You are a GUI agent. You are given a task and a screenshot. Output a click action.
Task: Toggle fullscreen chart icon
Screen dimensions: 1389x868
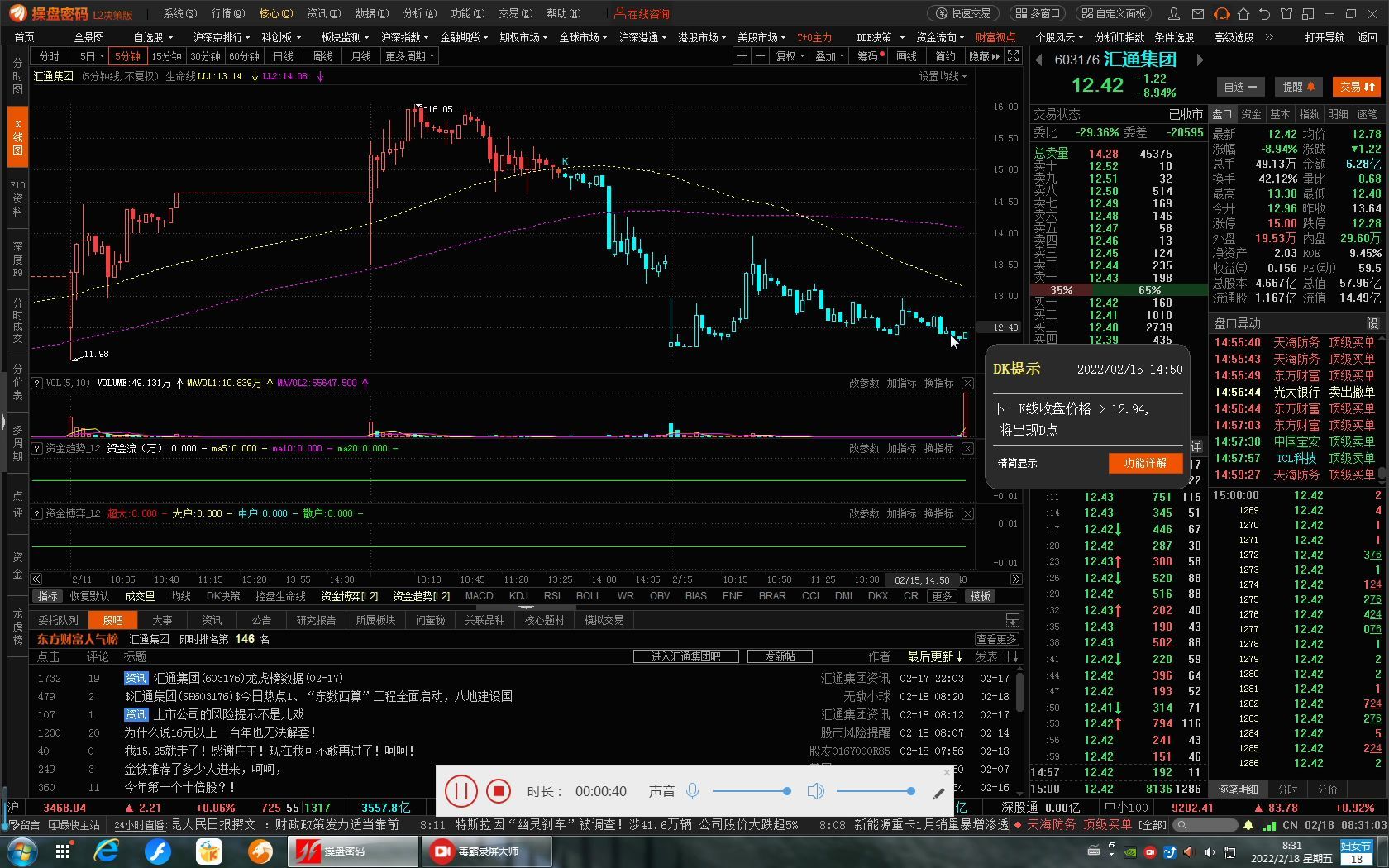1014,56
